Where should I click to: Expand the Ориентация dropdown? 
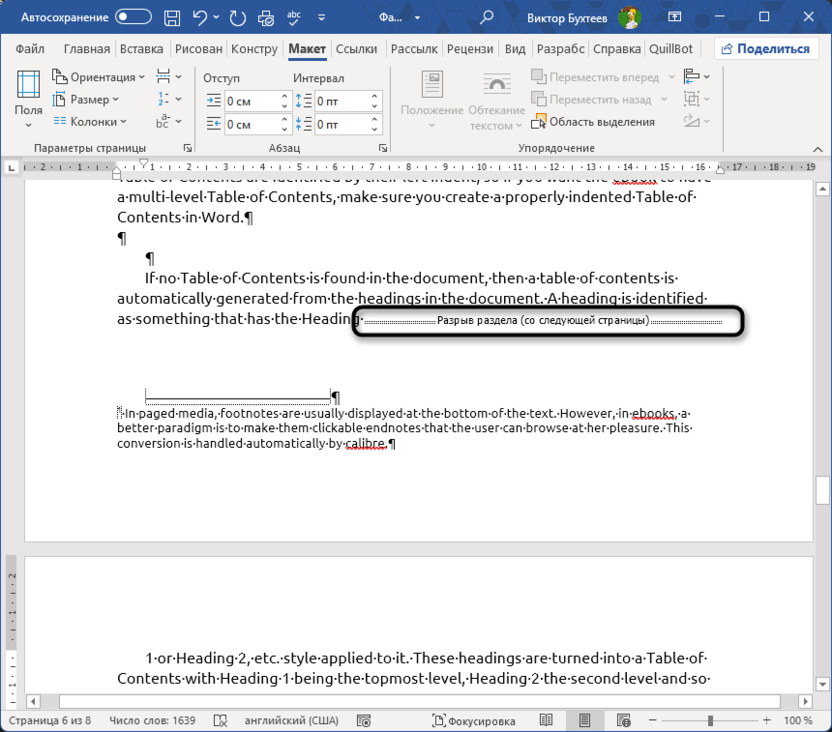point(98,77)
